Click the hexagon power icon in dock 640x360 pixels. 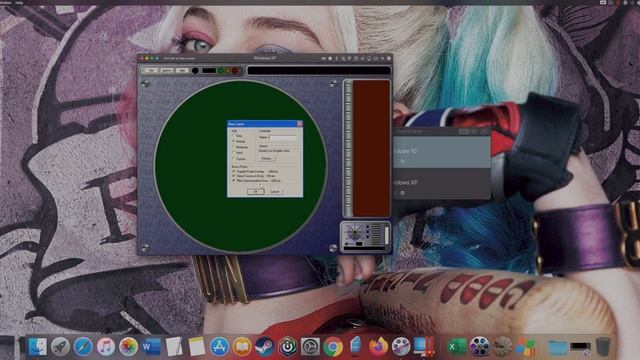287,347
